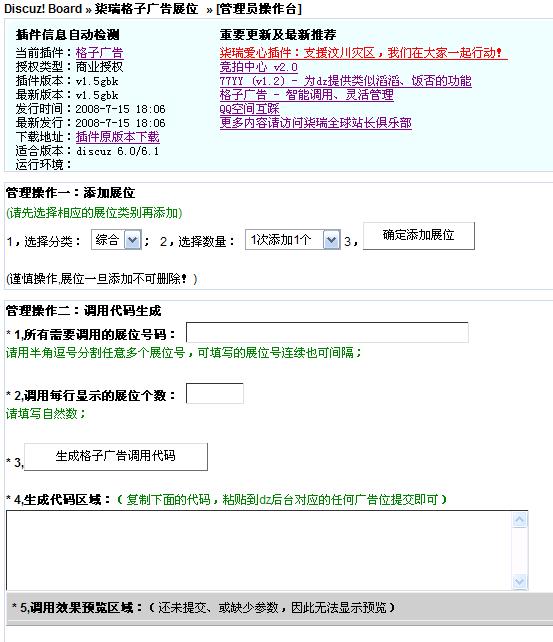Open the 格子广告 current plugin link
553x642 pixels.
pos(99,53)
